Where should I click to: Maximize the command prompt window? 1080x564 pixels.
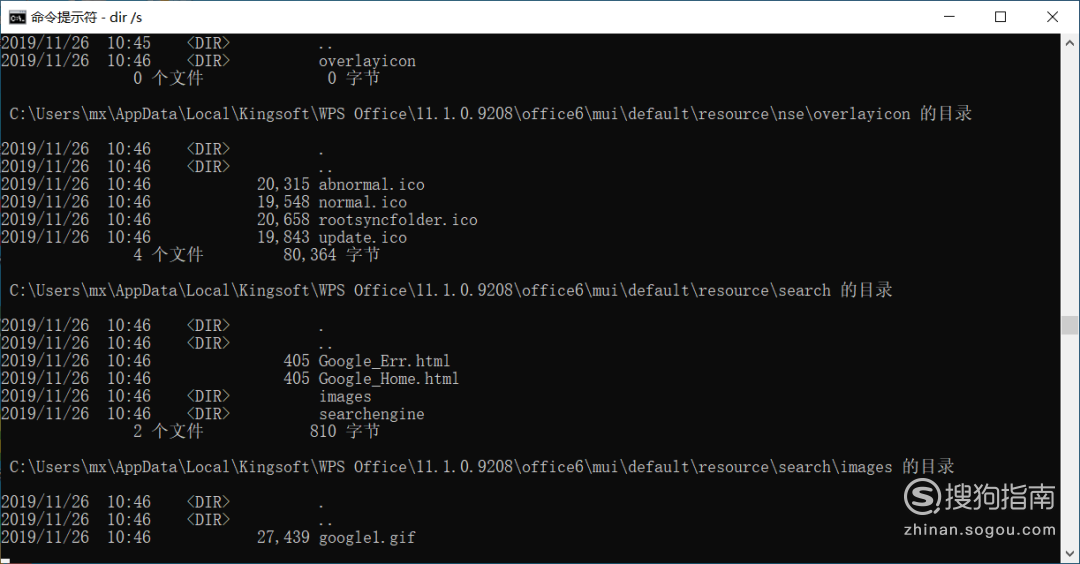1001,17
